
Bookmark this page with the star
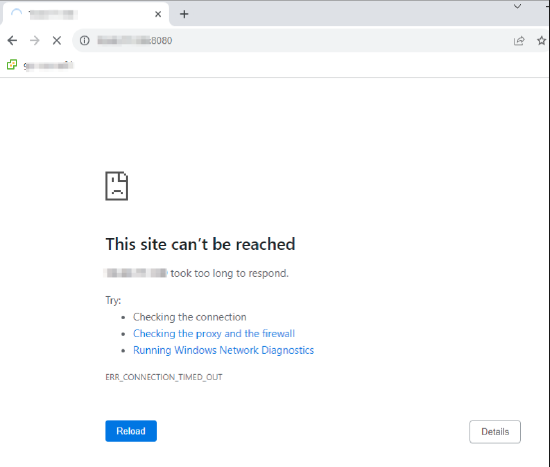541,41
